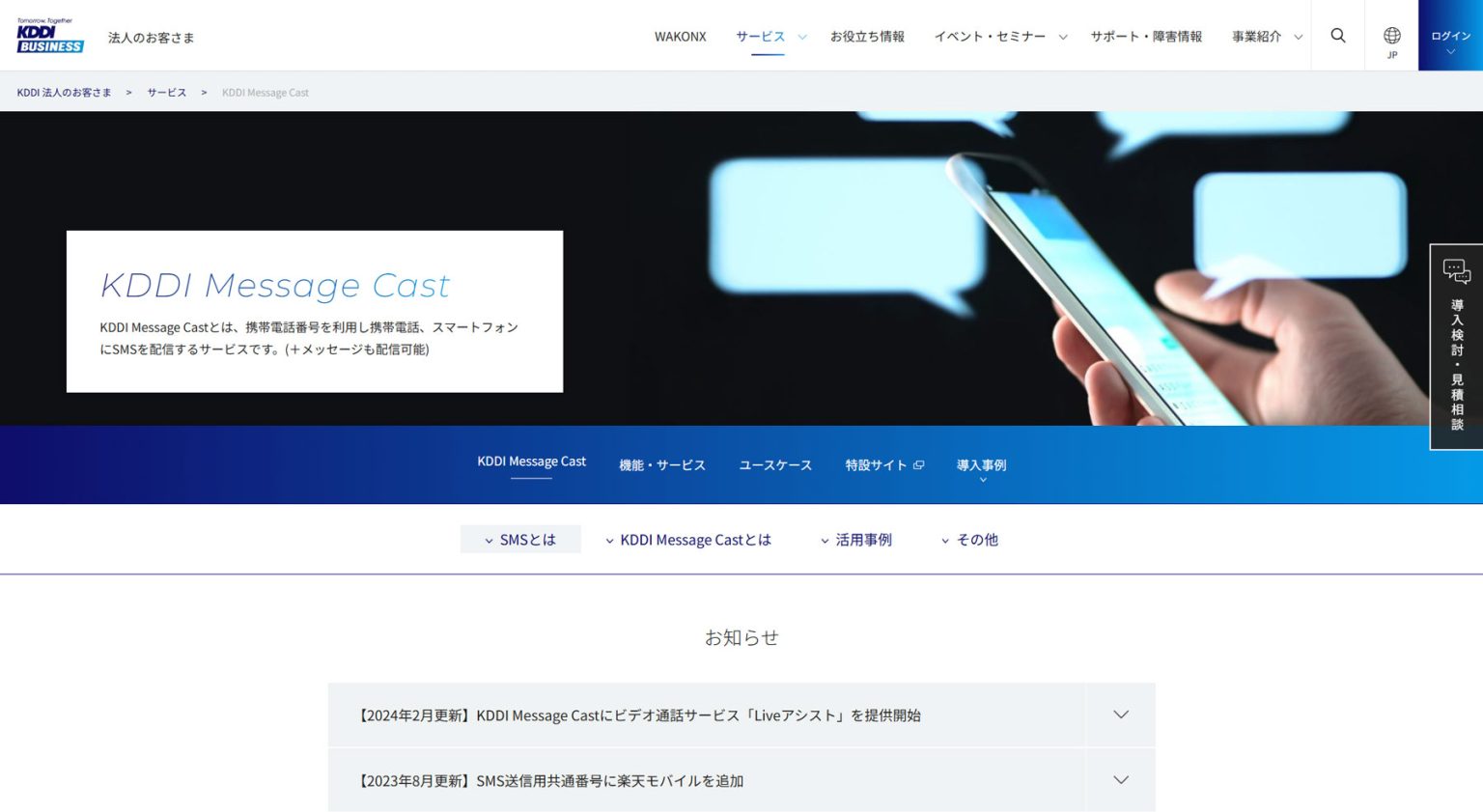Click the サービス breadcrumb link
The height and width of the screenshot is (812, 1483).
click(165, 92)
